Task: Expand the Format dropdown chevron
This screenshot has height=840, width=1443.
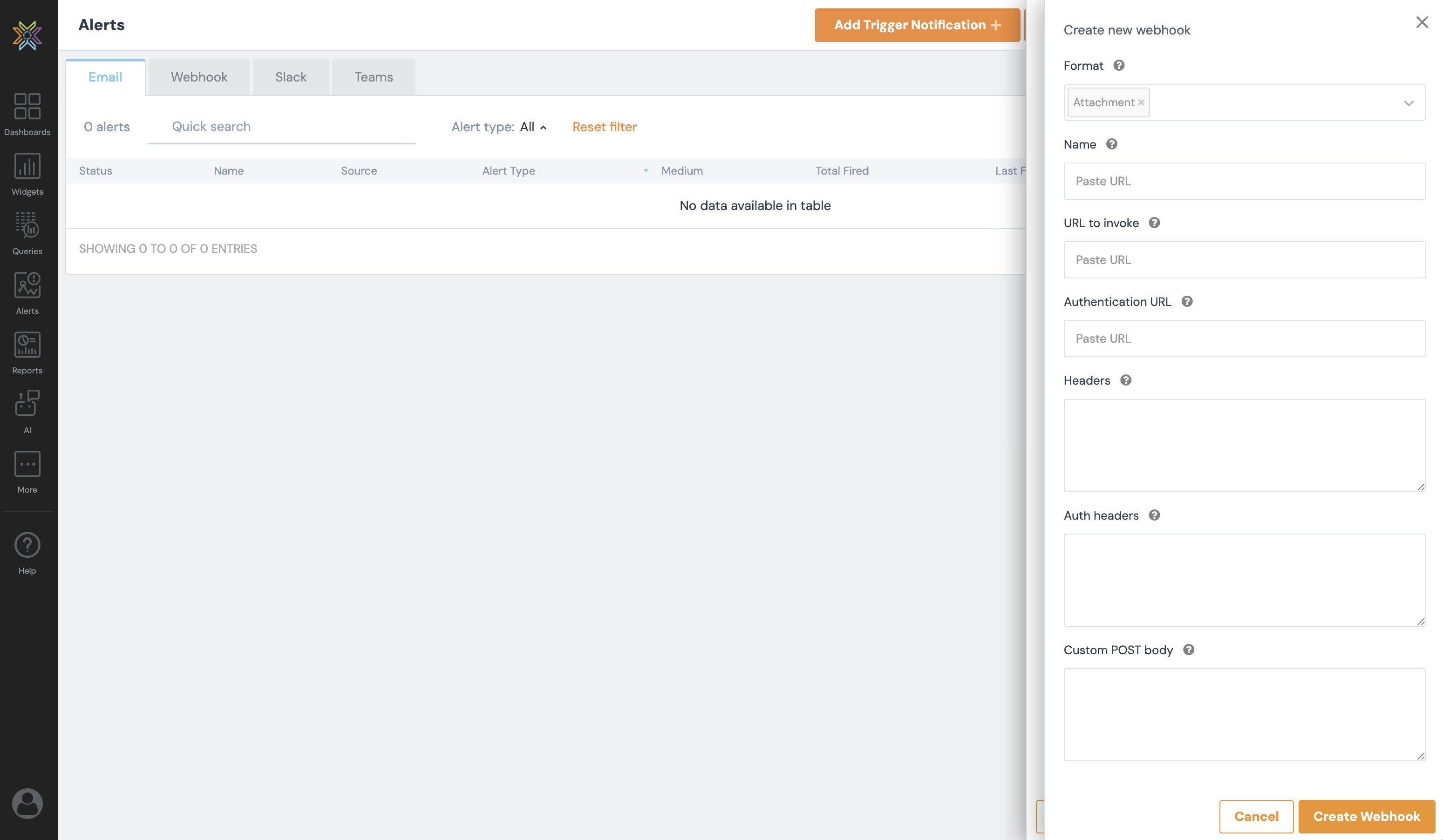Action: pyautogui.click(x=1408, y=103)
